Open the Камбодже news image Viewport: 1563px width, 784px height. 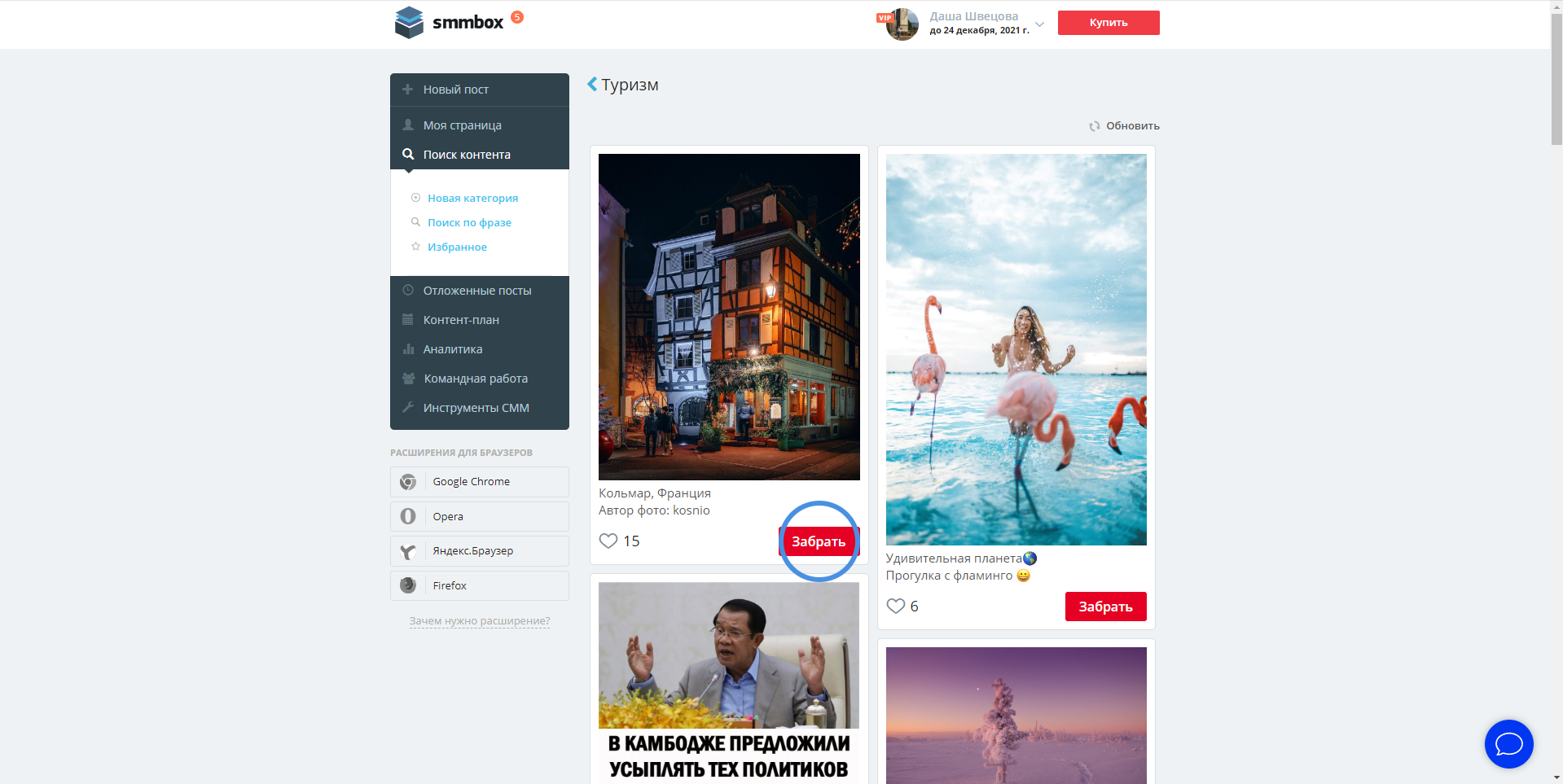coord(729,683)
